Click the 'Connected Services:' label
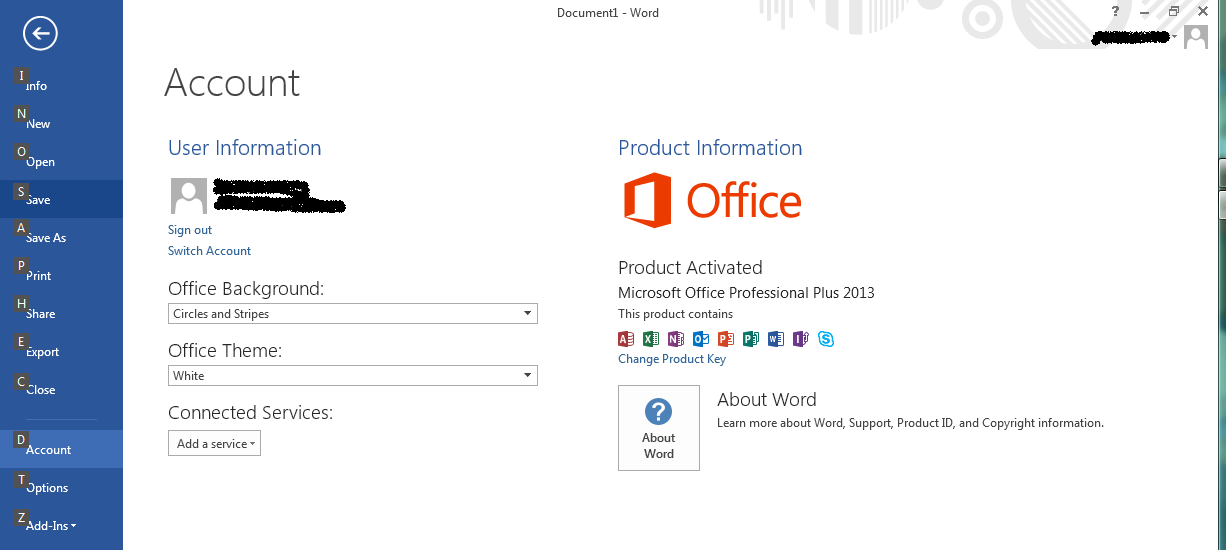1226x550 pixels. (x=250, y=413)
